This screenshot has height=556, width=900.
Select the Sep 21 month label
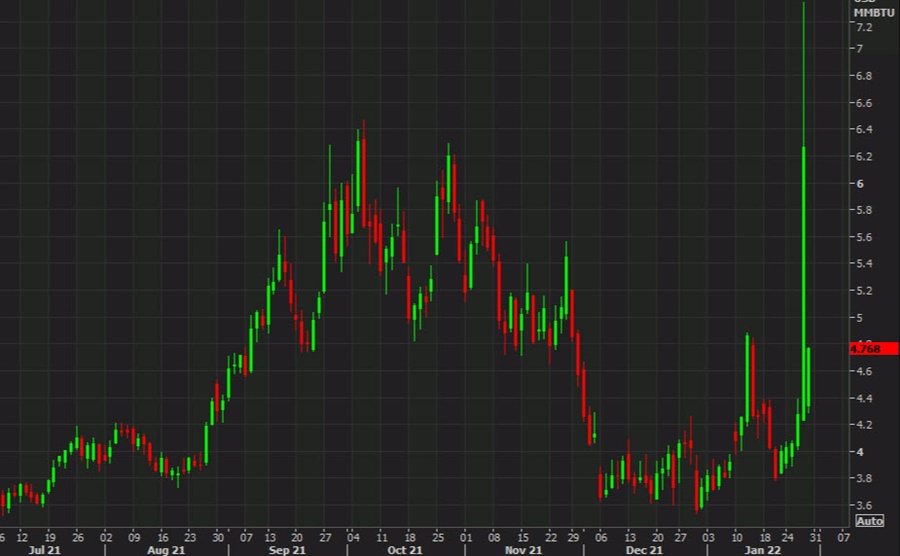288,549
